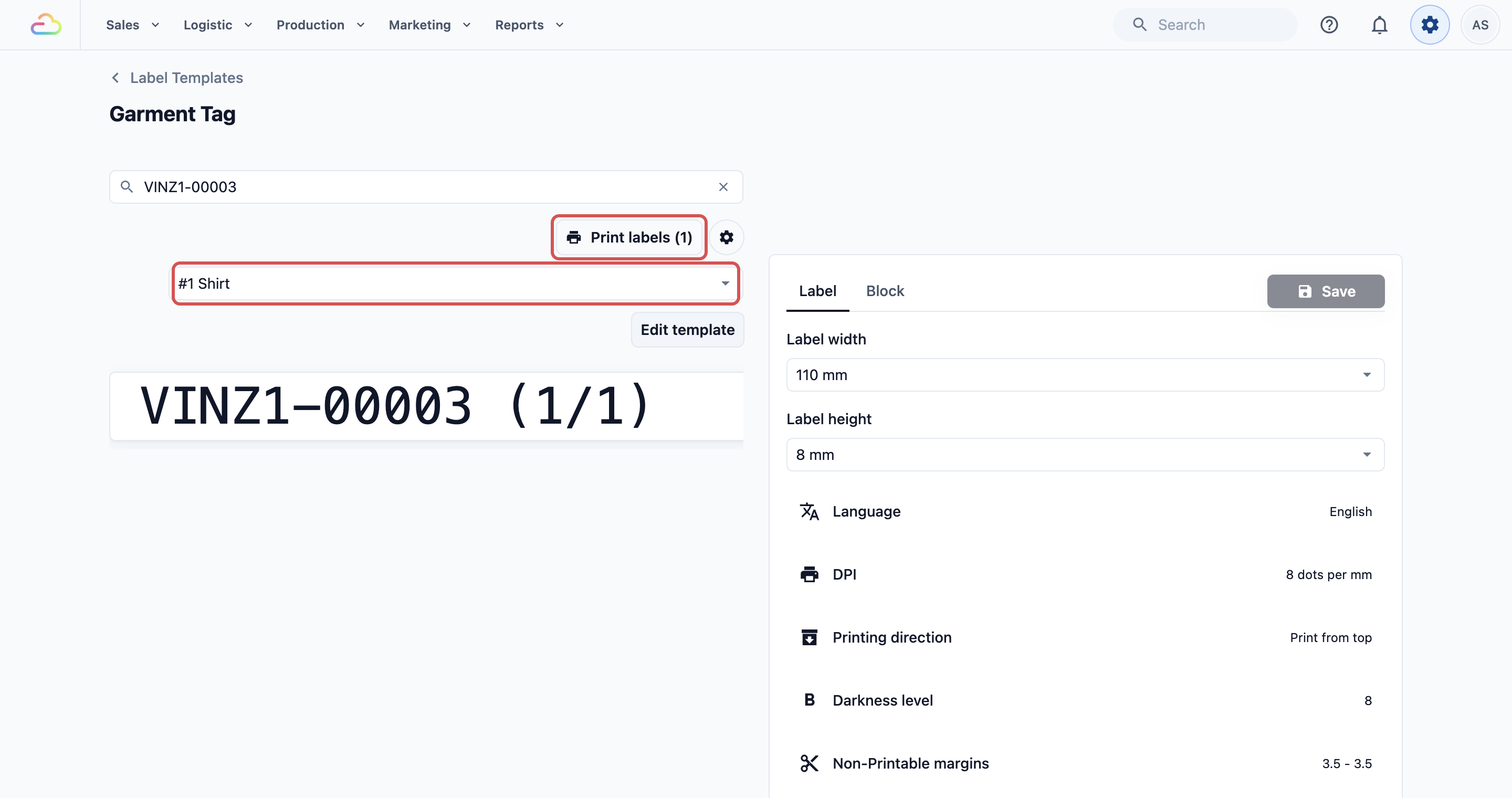Click the cloud logo in the header
Viewport: 1512px width, 798px height.
coord(46,25)
